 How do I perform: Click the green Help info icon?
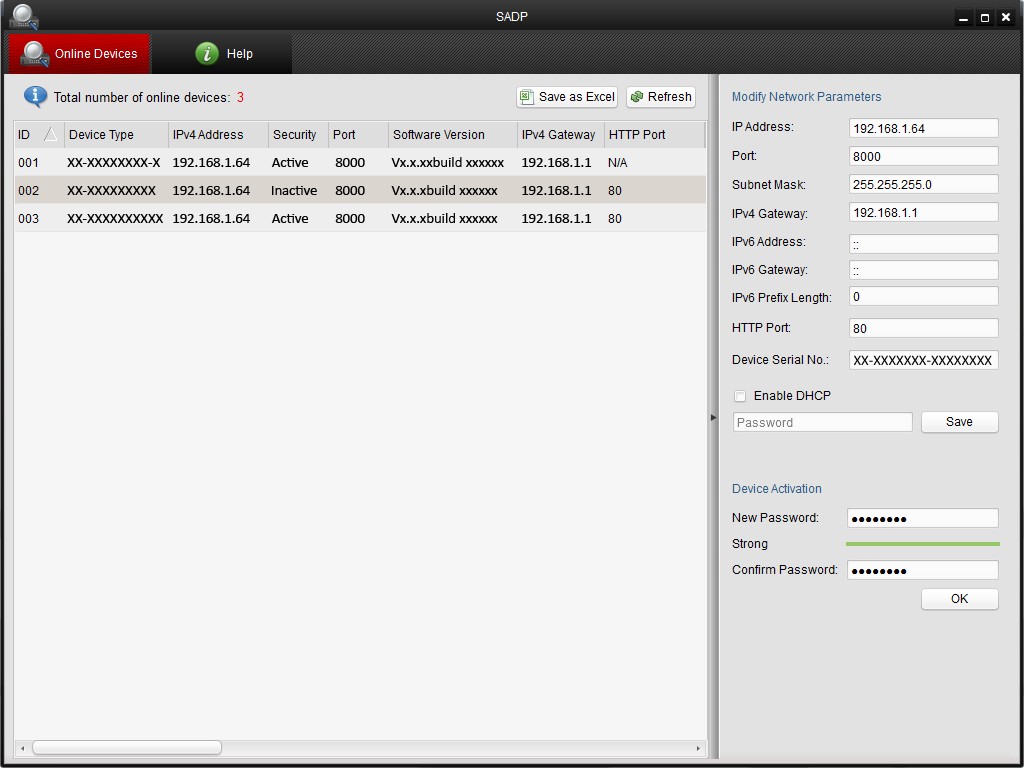coord(207,54)
